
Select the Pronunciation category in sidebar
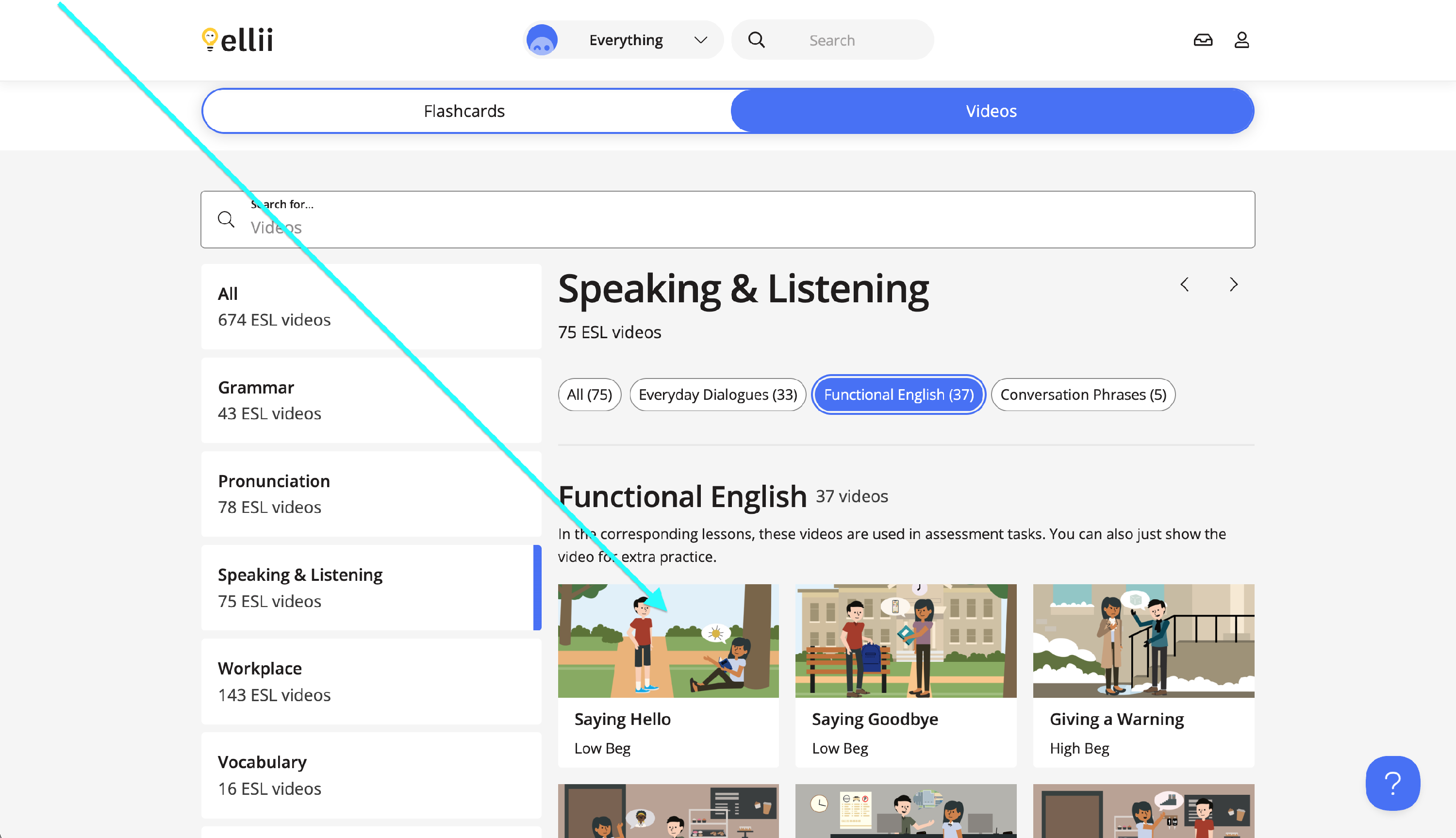[x=371, y=494]
